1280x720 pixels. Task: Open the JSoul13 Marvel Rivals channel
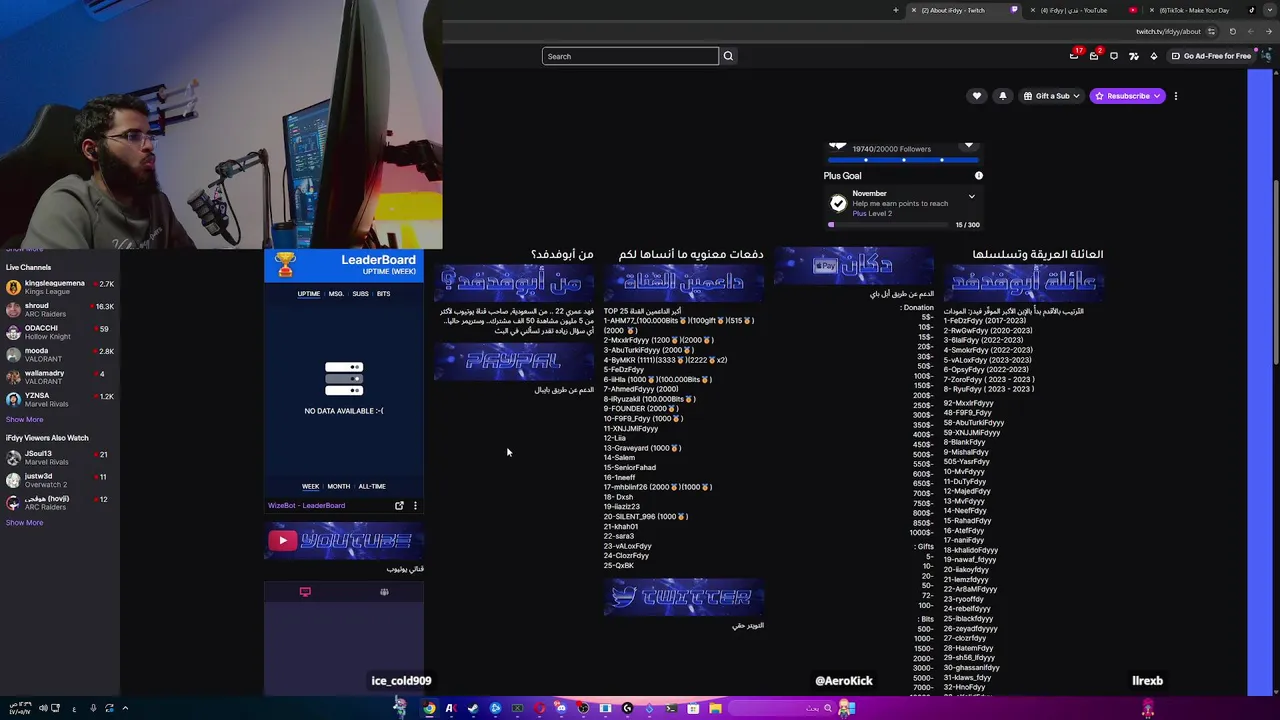(60, 458)
